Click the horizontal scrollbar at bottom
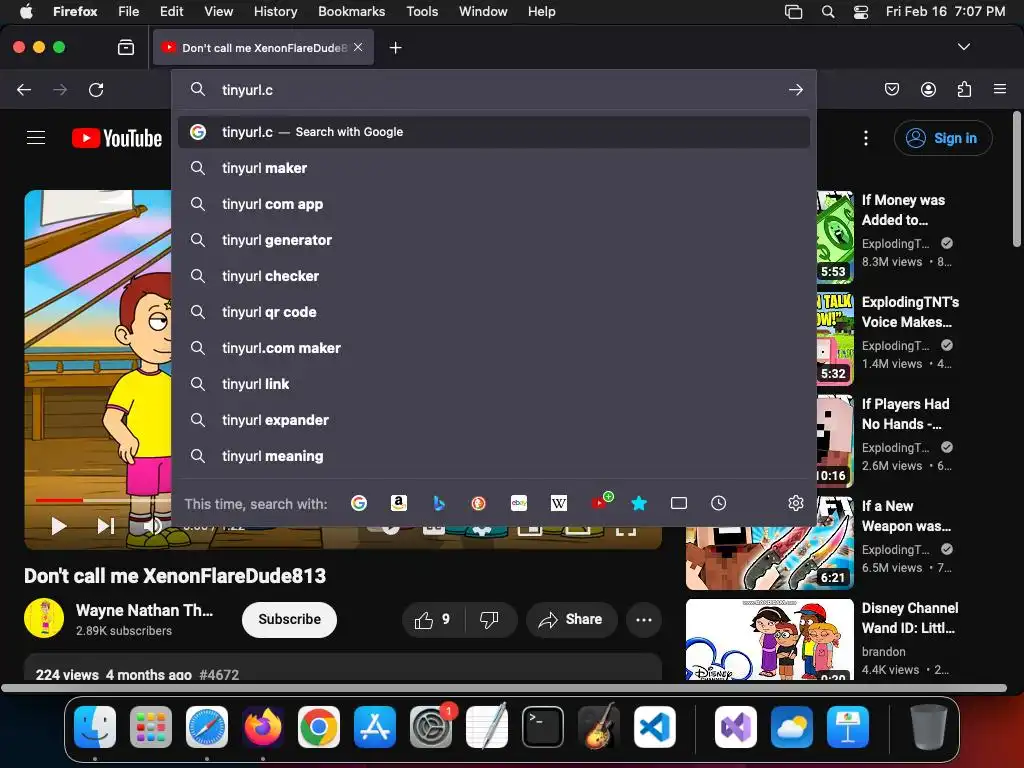This screenshot has width=1024, height=768. click(x=504, y=688)
